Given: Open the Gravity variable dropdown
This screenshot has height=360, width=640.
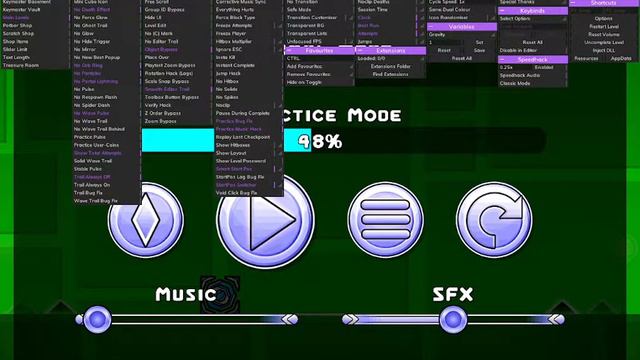Looking at the screenshot, I should click(x=462, y=35).
